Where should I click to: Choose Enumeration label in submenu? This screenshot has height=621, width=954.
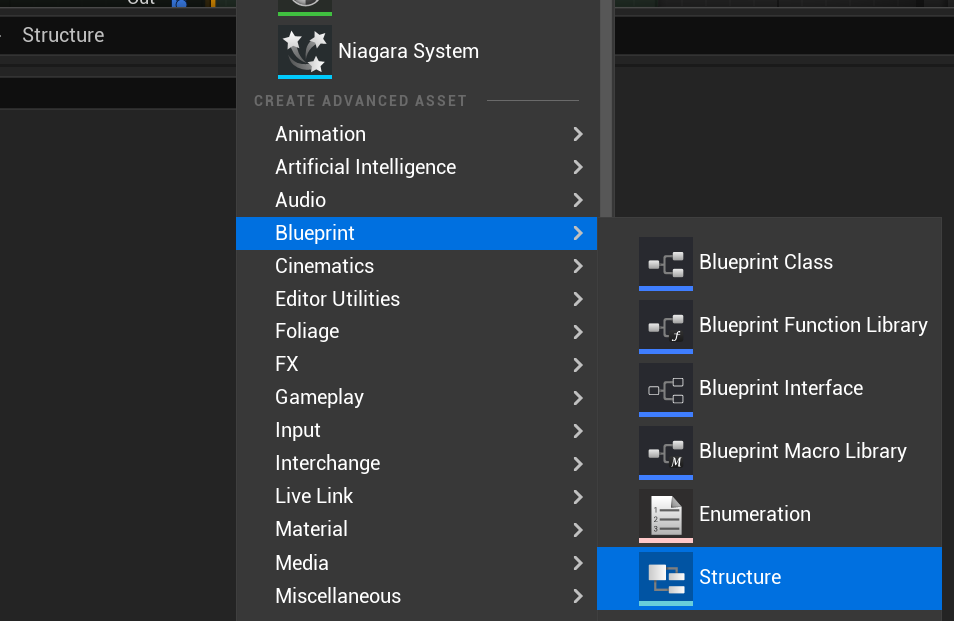click(755, 514)
